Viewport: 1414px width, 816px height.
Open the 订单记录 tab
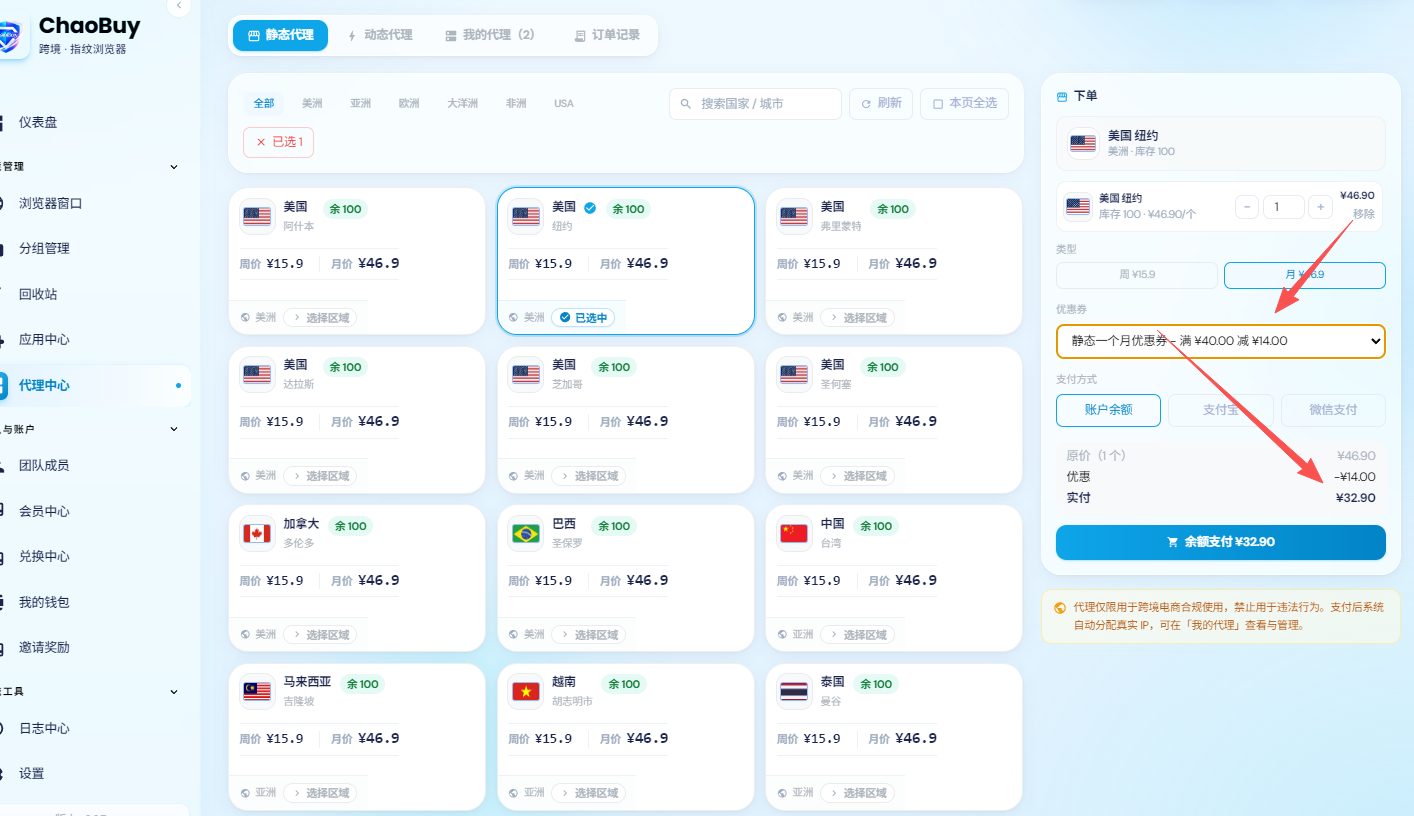[607, 35]
